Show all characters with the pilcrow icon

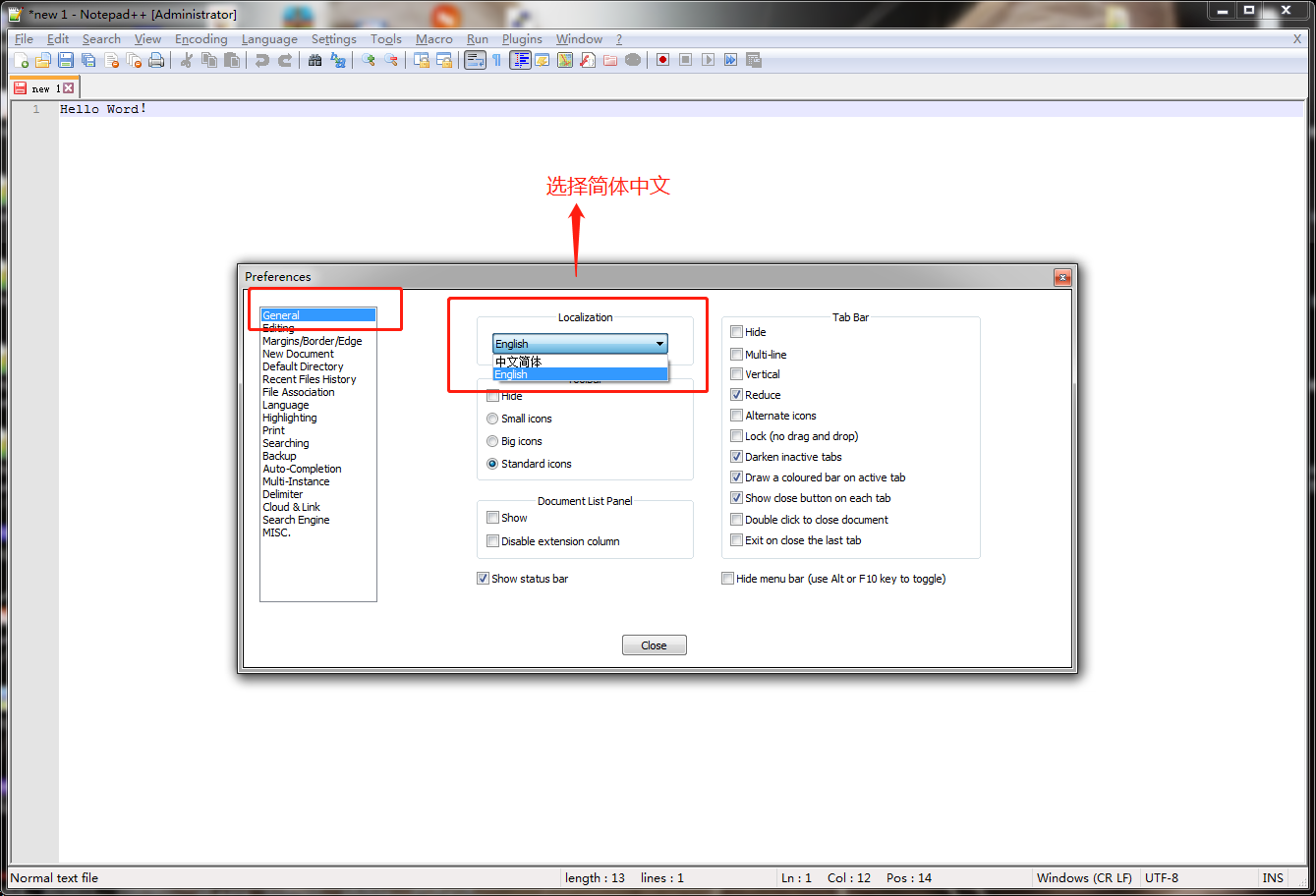[x=497, y=60]
